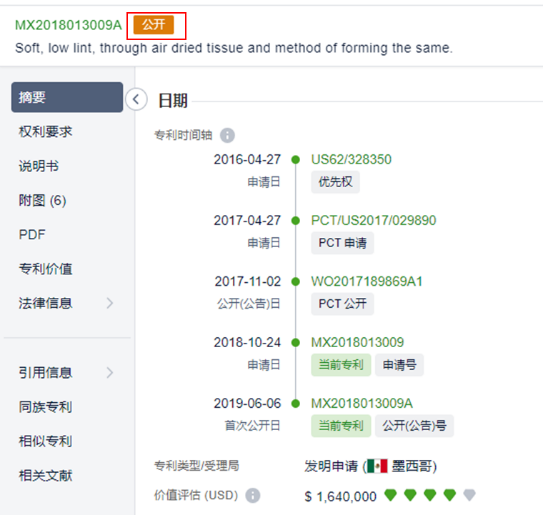543x515 pixels.
Task: Click info icon next to 价值评估 (USD)
Action: (x=253, y=496)
